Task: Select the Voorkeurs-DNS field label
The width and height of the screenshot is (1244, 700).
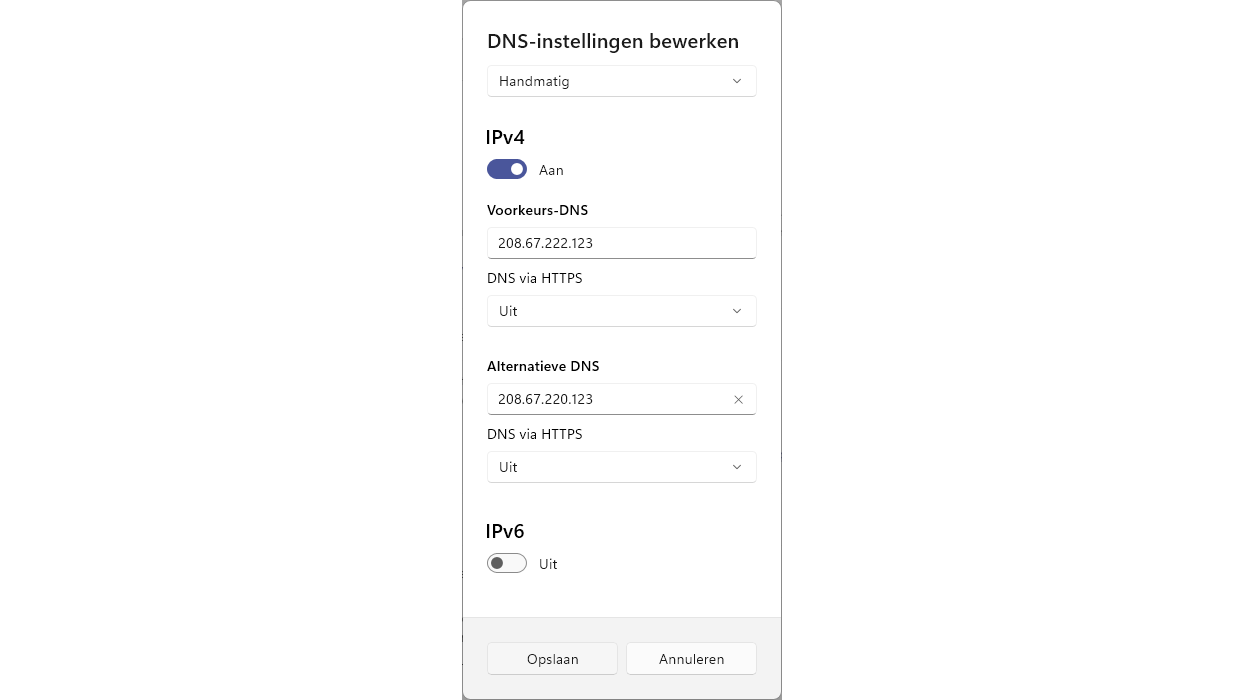Action: pos(538,210)
